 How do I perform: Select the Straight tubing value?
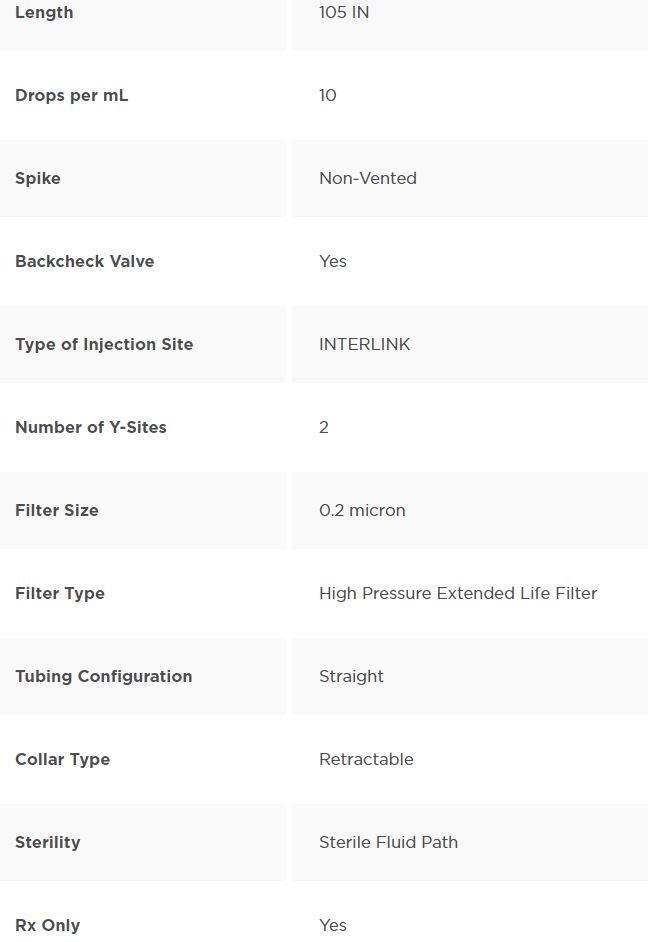pos(351,676)
